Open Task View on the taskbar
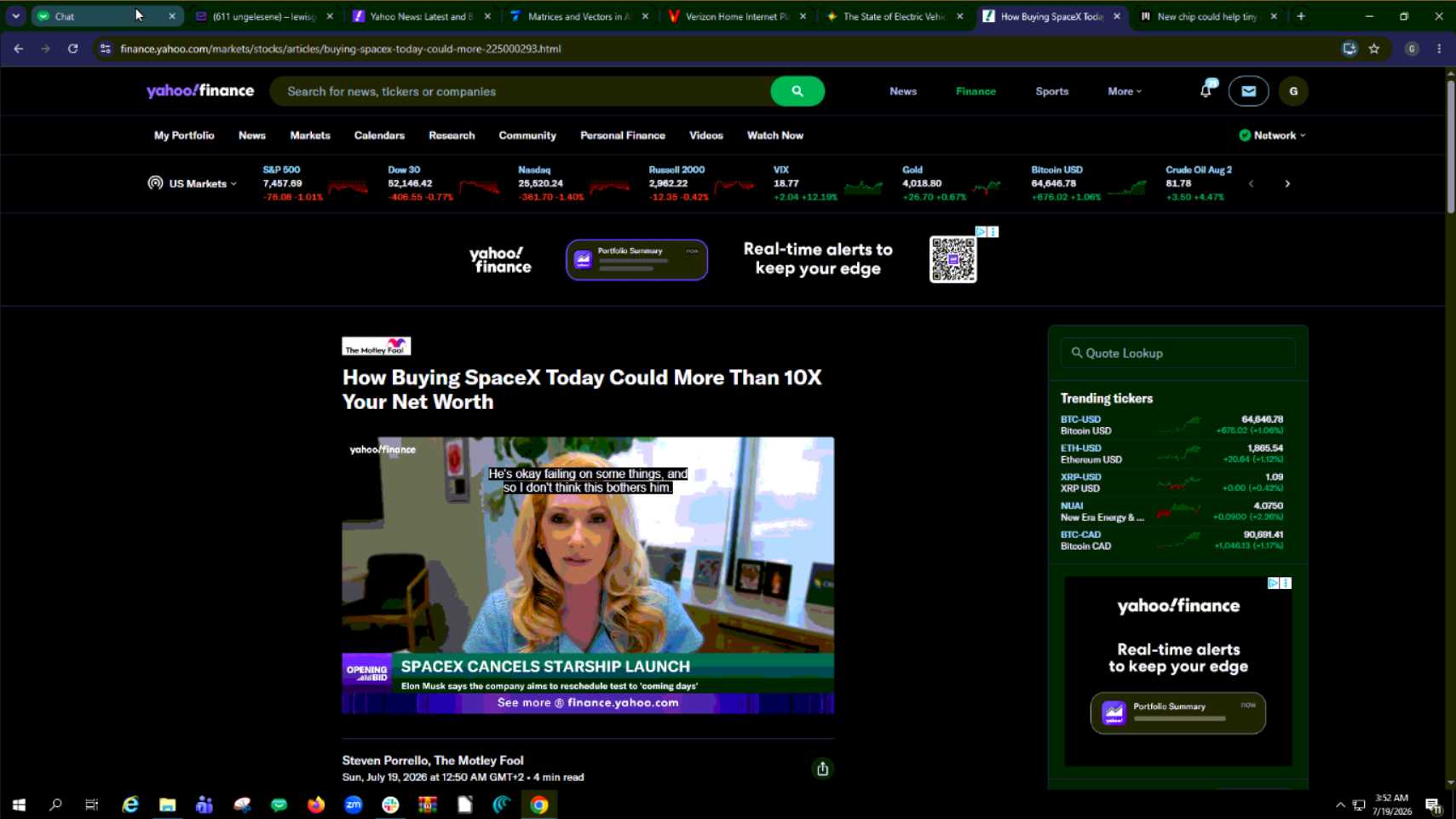Image resolution: width=1456 pixels, height=819 pixels. click(x=92, y=805)
